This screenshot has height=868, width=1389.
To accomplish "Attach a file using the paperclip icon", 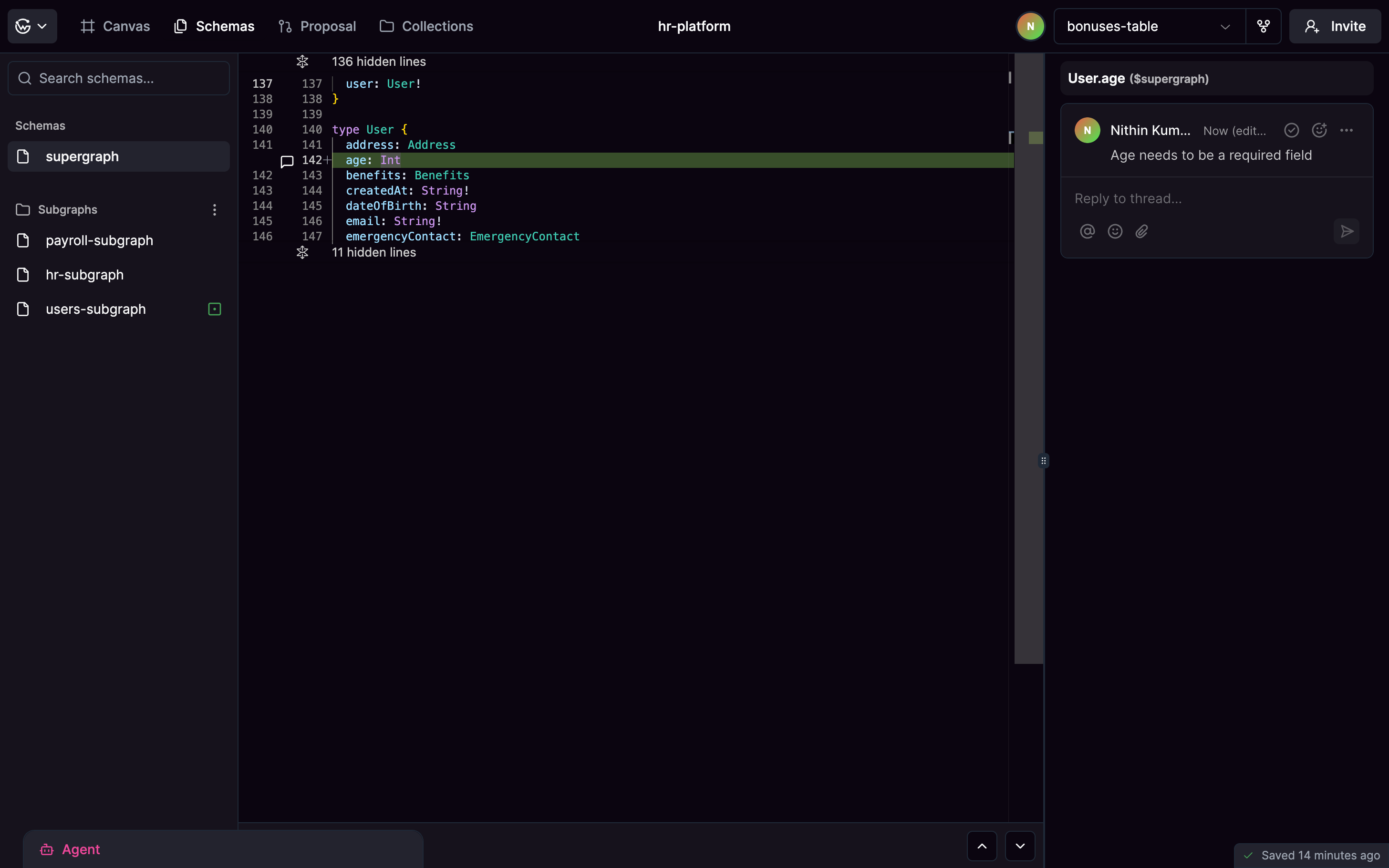I will 1142,231.
